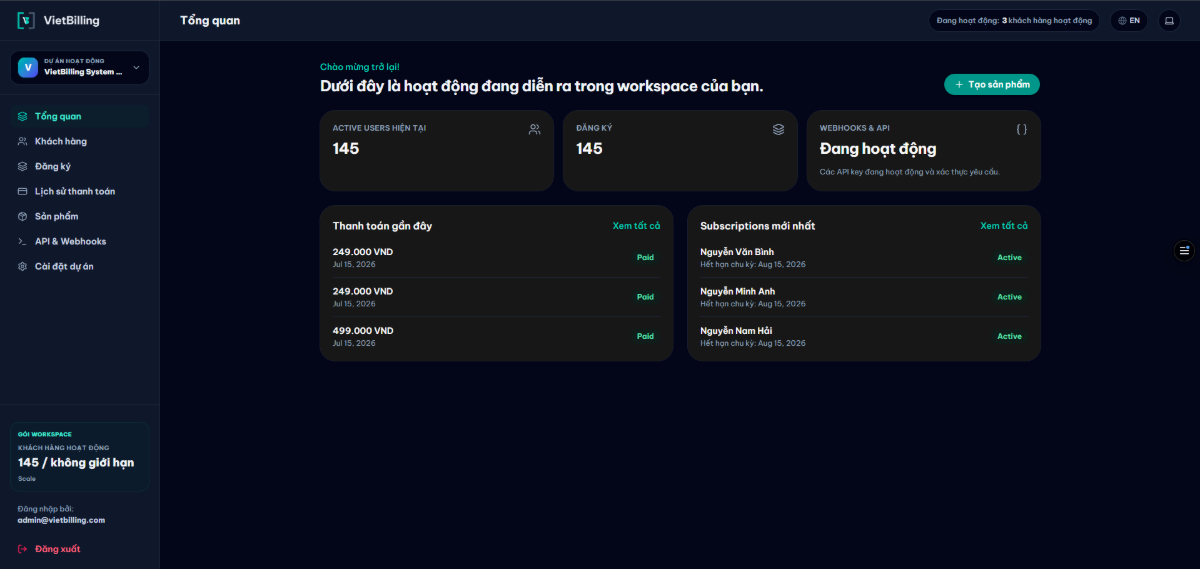Select the 499.000 VND payment row
The image size is (1200, 569).
496,336
